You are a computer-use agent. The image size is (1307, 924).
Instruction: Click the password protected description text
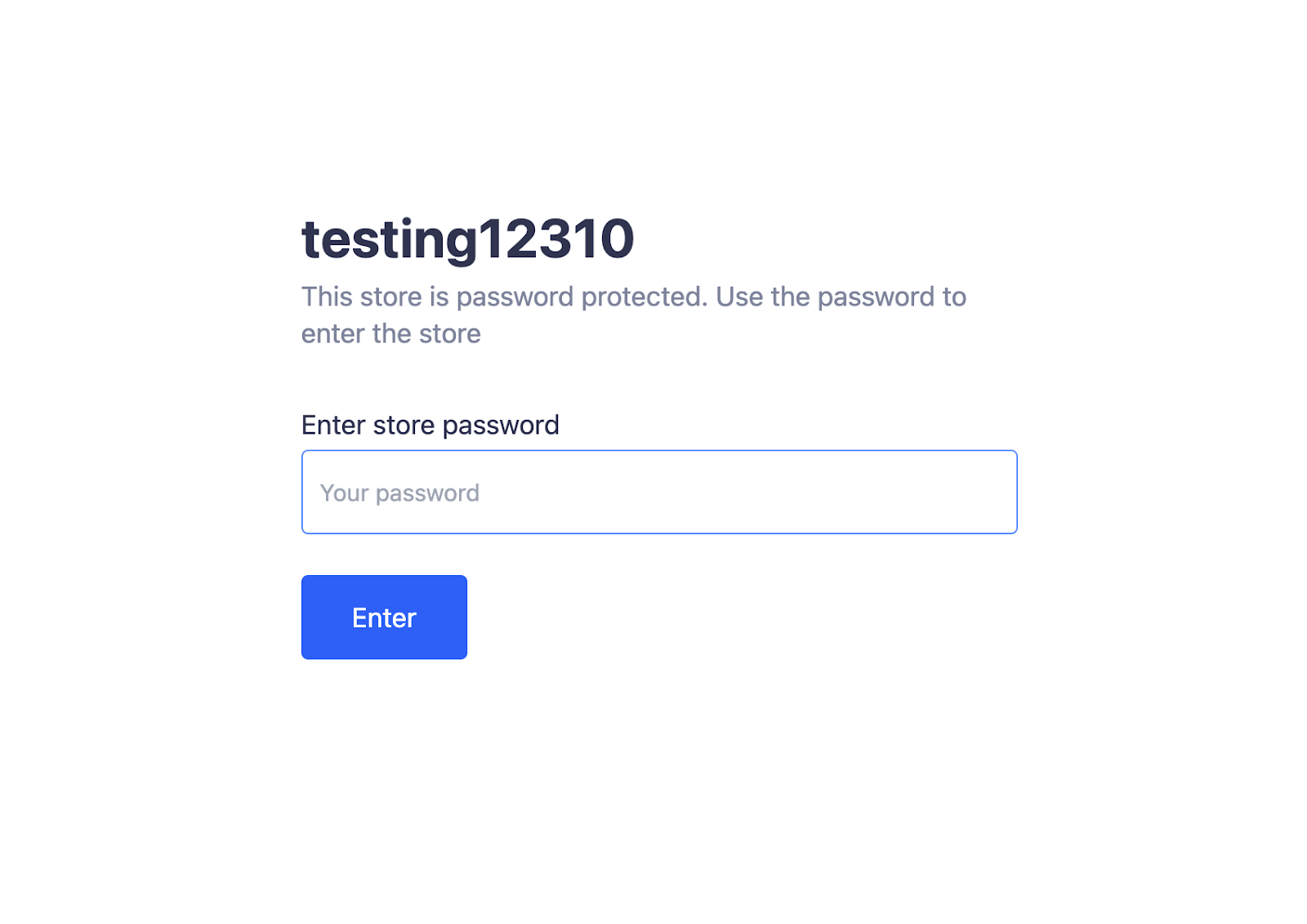pyautogui.click(x=634, y=315)
